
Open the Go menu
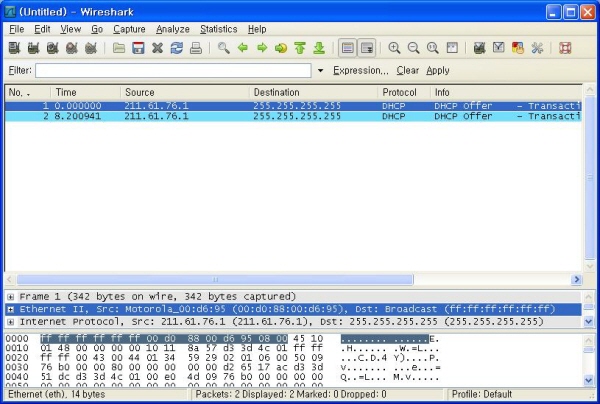point(97,29)
